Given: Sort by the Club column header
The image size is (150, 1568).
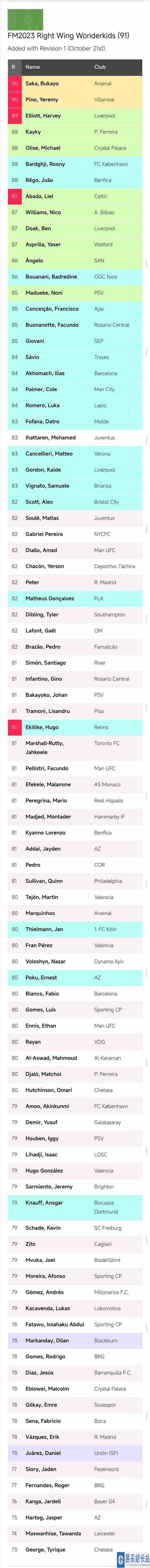Looking at the screenshot, I should click(100, 67).
